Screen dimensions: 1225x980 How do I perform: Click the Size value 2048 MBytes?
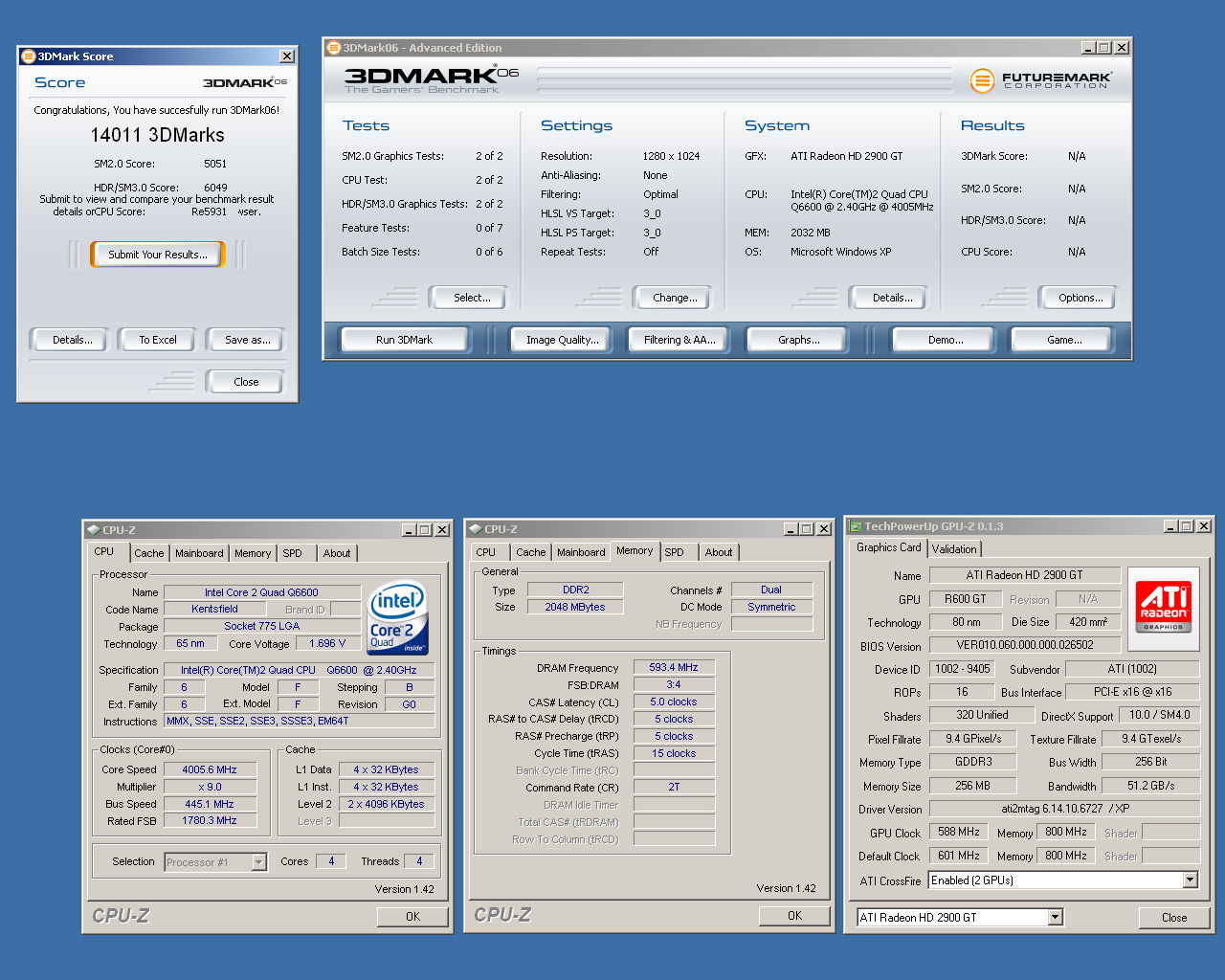click(575, 607)
